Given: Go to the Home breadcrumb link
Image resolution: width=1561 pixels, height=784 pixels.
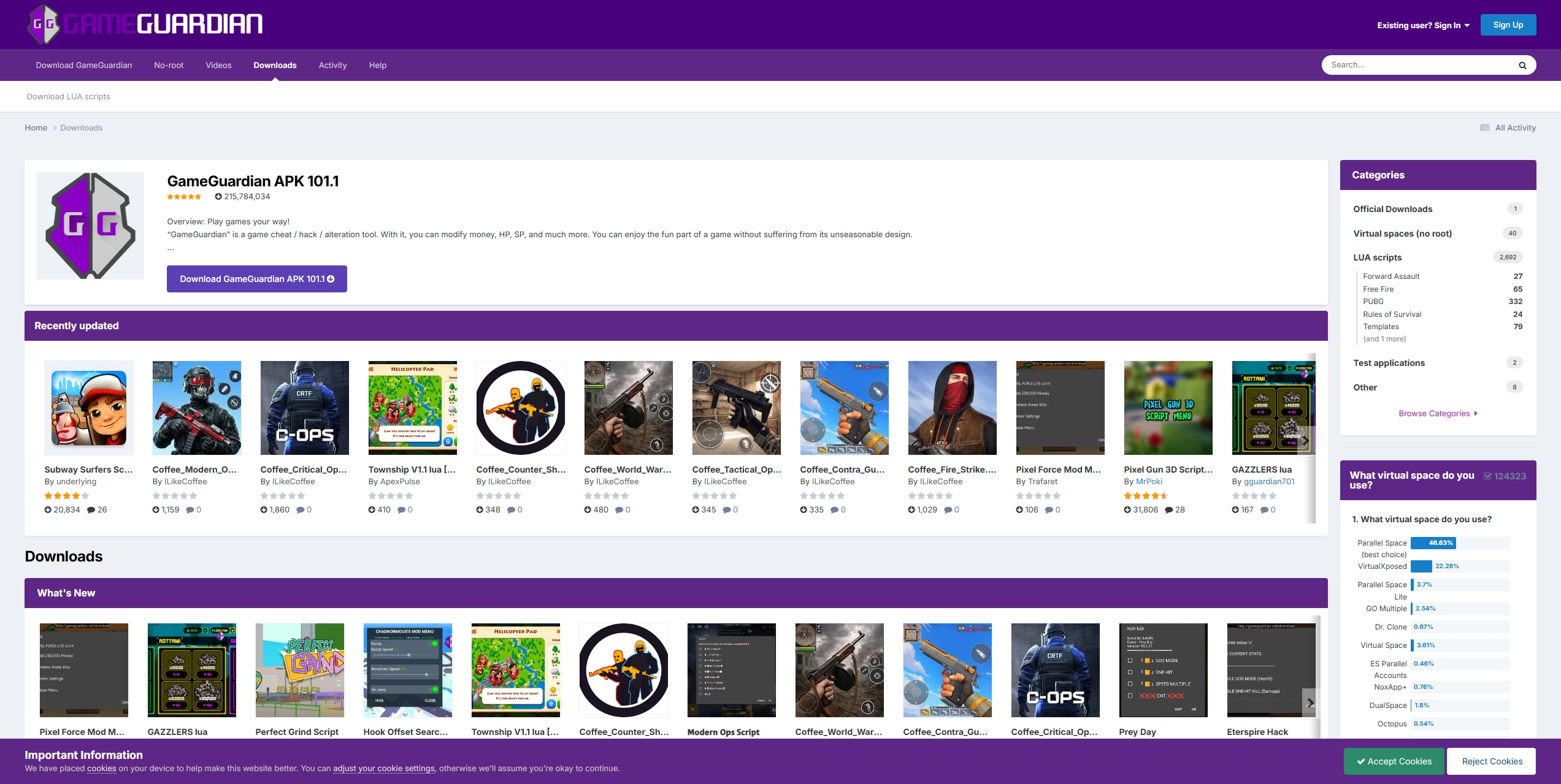Looking at the screenshot, I should point(36,127).
